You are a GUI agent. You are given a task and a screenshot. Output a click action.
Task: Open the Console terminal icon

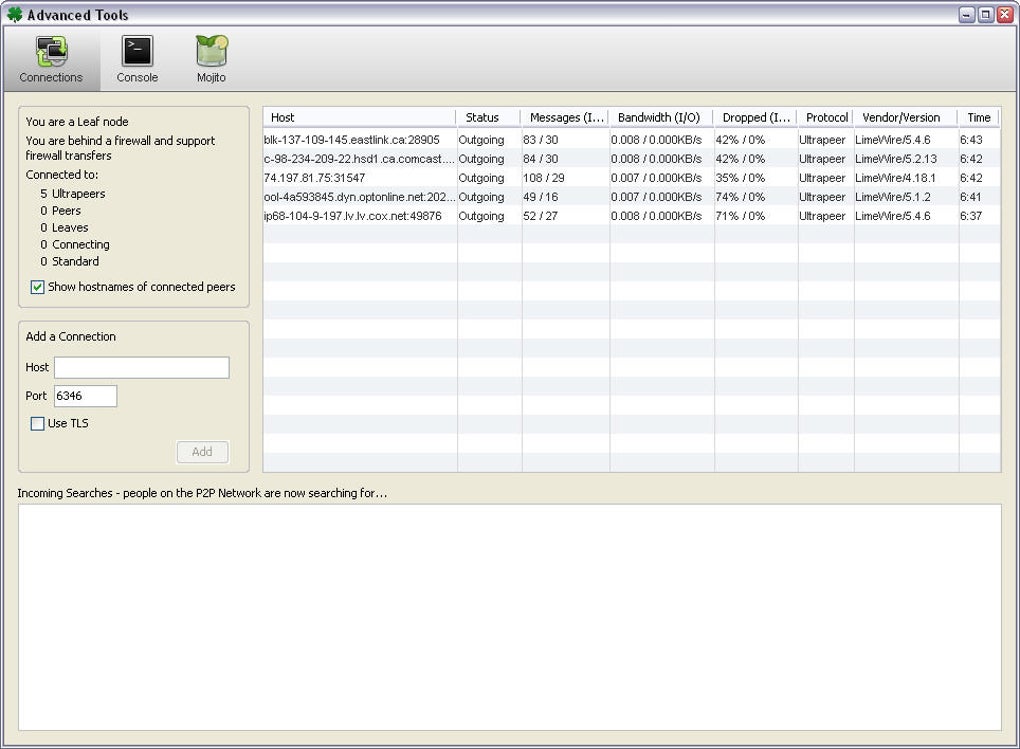point(137,51)
